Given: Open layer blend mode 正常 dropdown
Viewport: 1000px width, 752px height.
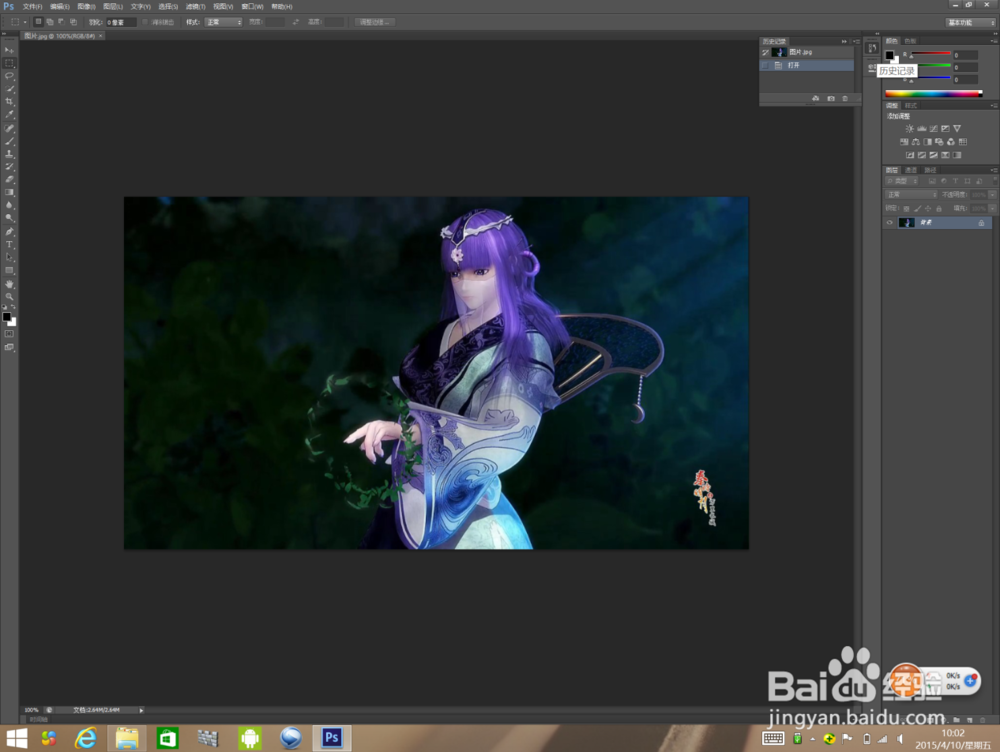Looking at the screenshot, I should [911, 195].
